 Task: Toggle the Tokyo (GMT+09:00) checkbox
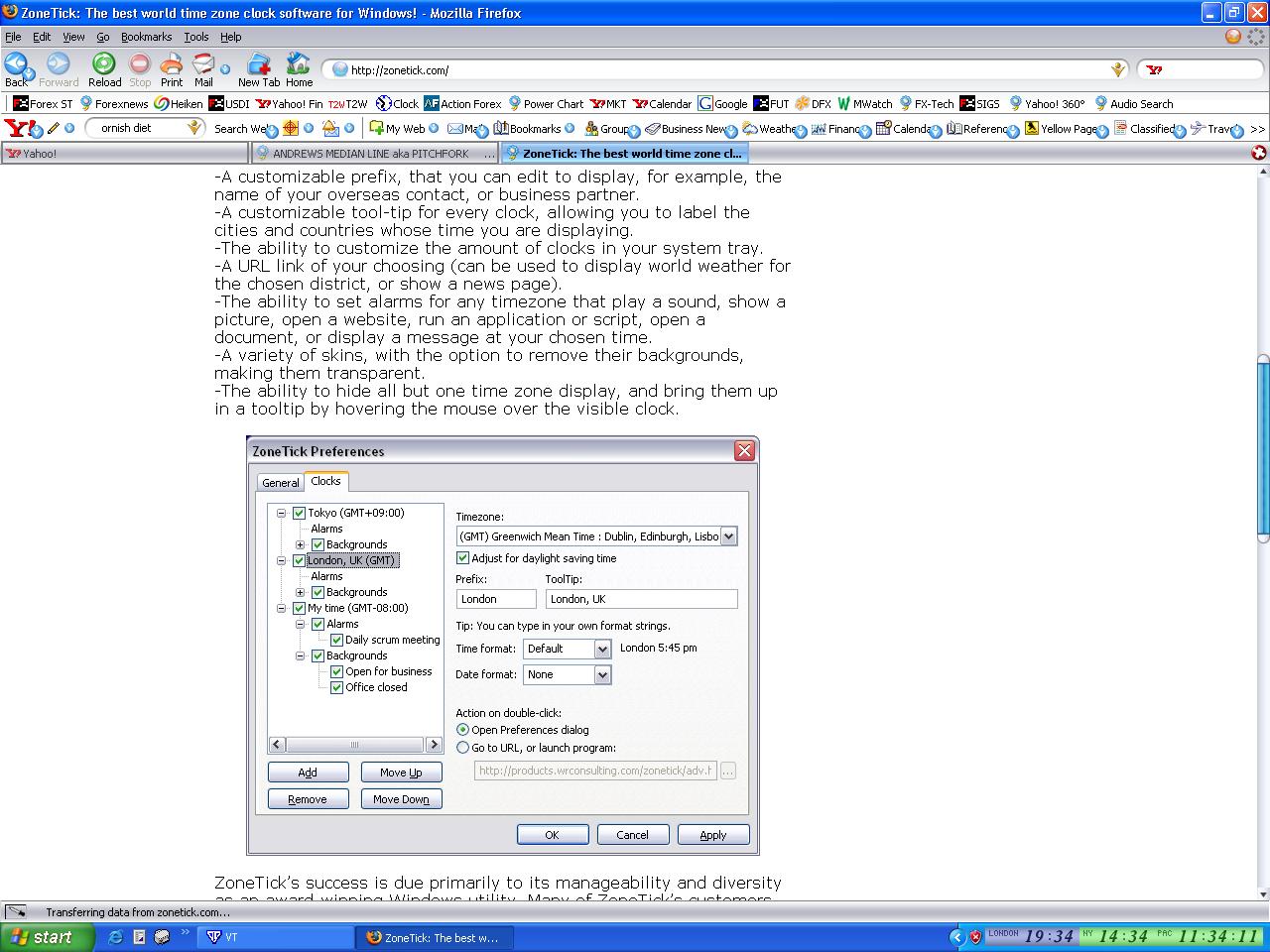(x=299, y=513)
